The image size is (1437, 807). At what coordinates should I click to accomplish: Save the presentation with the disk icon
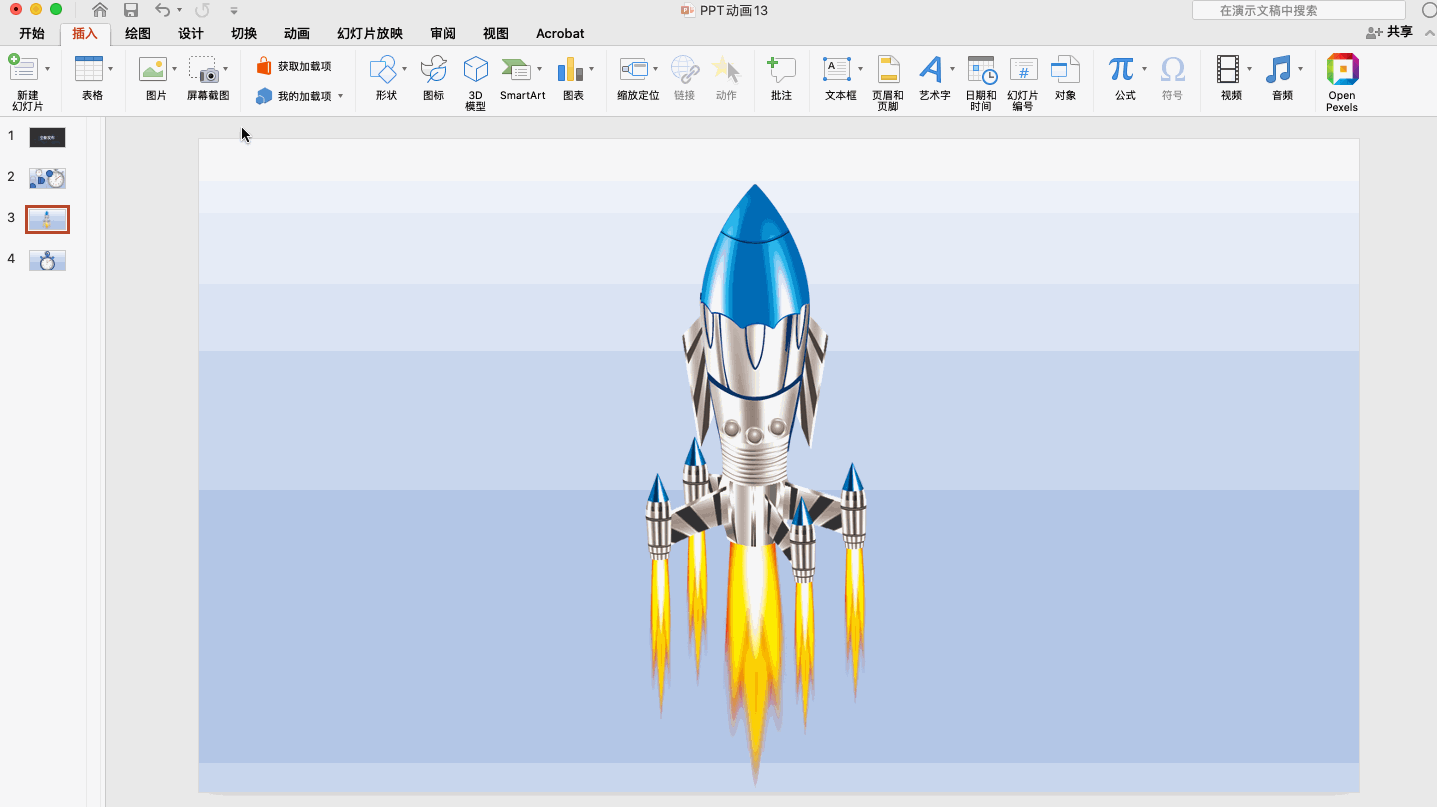tap(131, 10)
